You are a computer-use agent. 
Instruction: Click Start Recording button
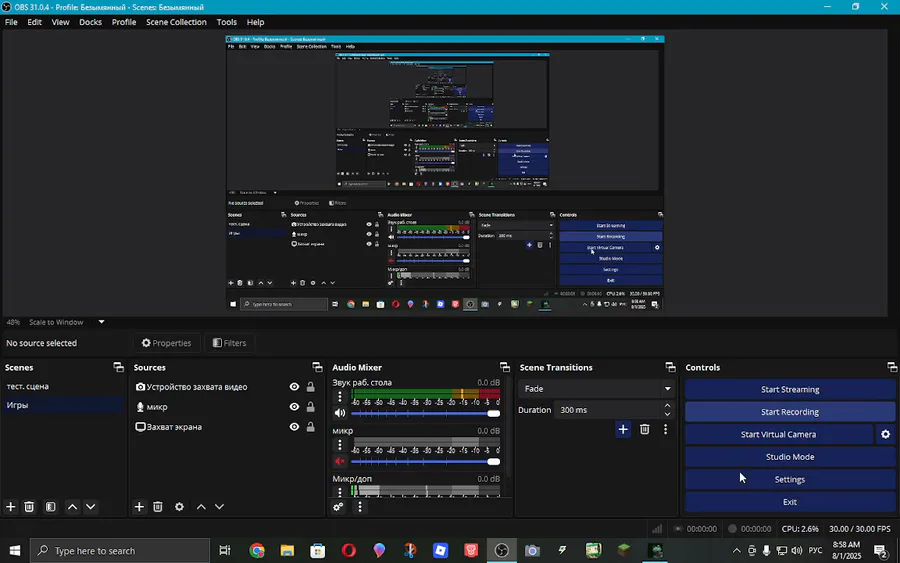(790, 412)
